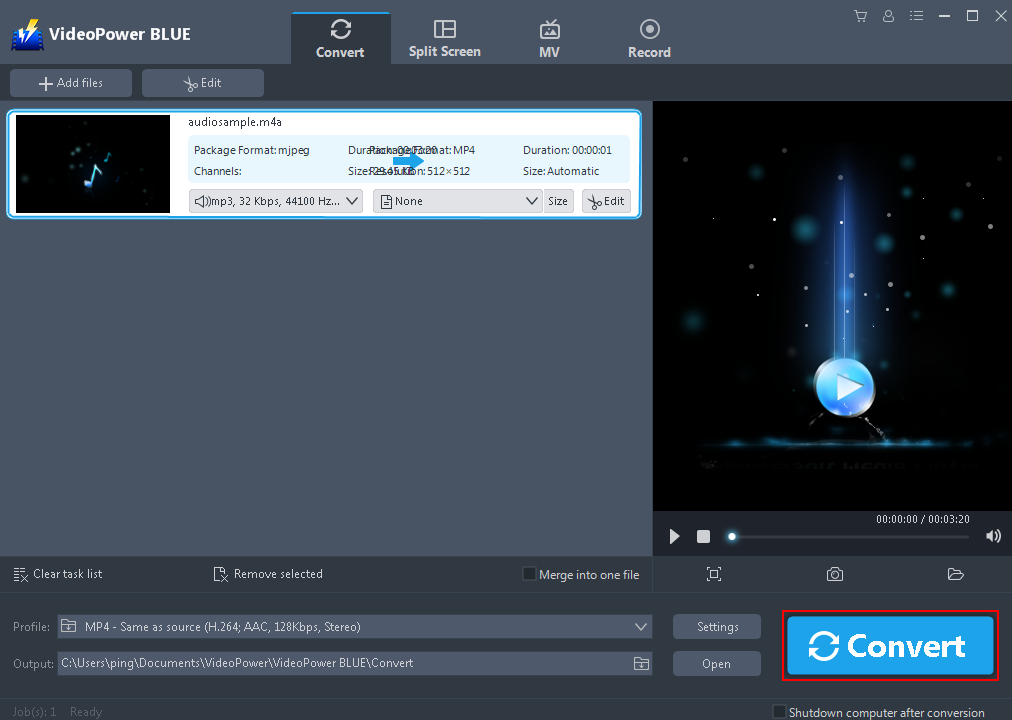1012x720 pixels.
Task: Enable Shutdown computer after conversion
Action: click(x=779, y=711)
